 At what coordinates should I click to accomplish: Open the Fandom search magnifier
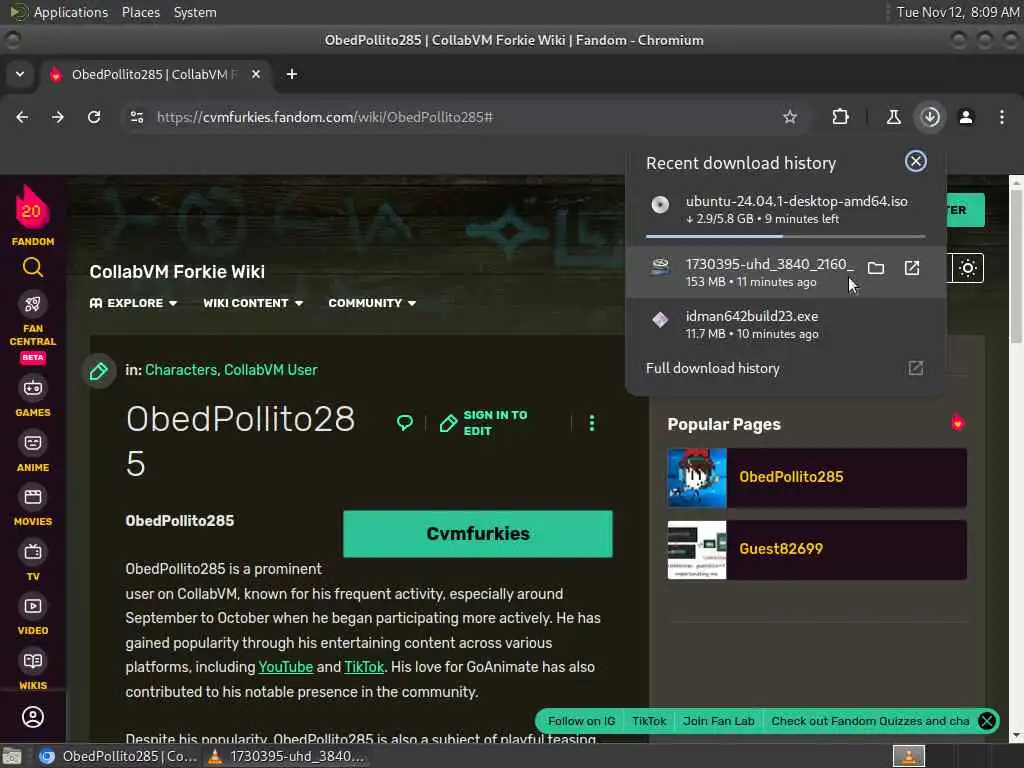[x=33, y=268]
